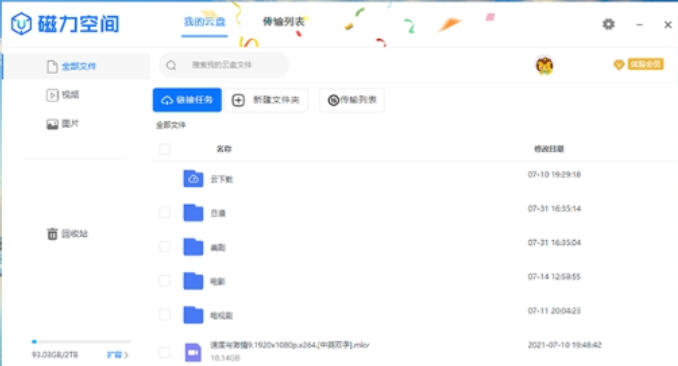Click date 07-11 20:04:23 of 电视剧
Viewport: 678px width, 366px height.
[x=554, y=311]
